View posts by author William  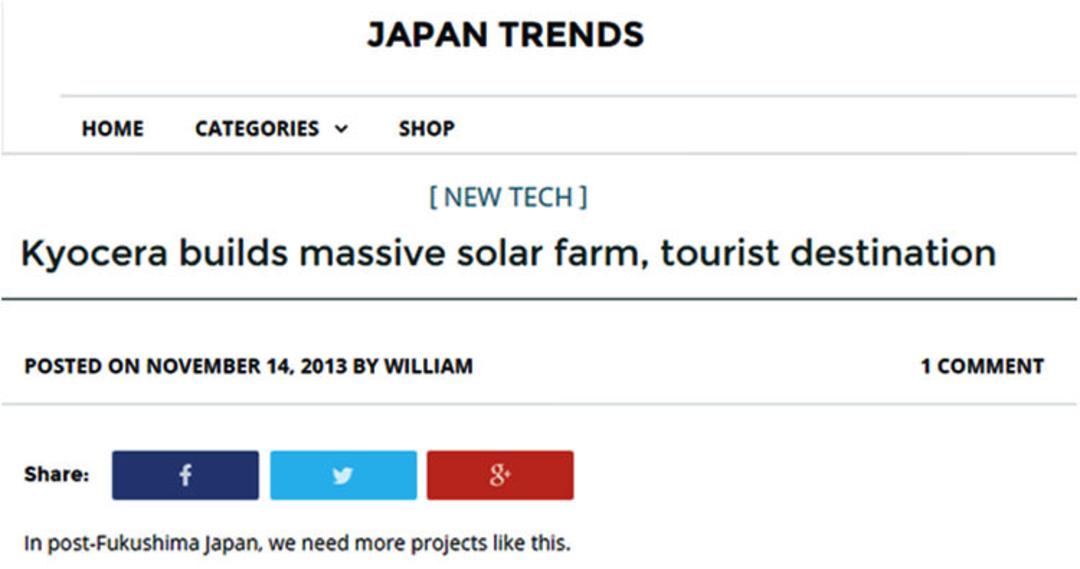[x=428, y=366]
